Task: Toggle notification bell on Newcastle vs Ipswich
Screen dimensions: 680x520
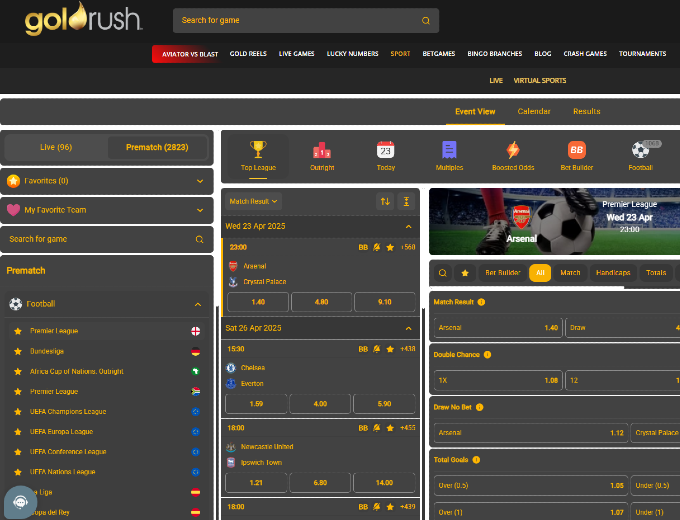Action: (x=376, y=428)
